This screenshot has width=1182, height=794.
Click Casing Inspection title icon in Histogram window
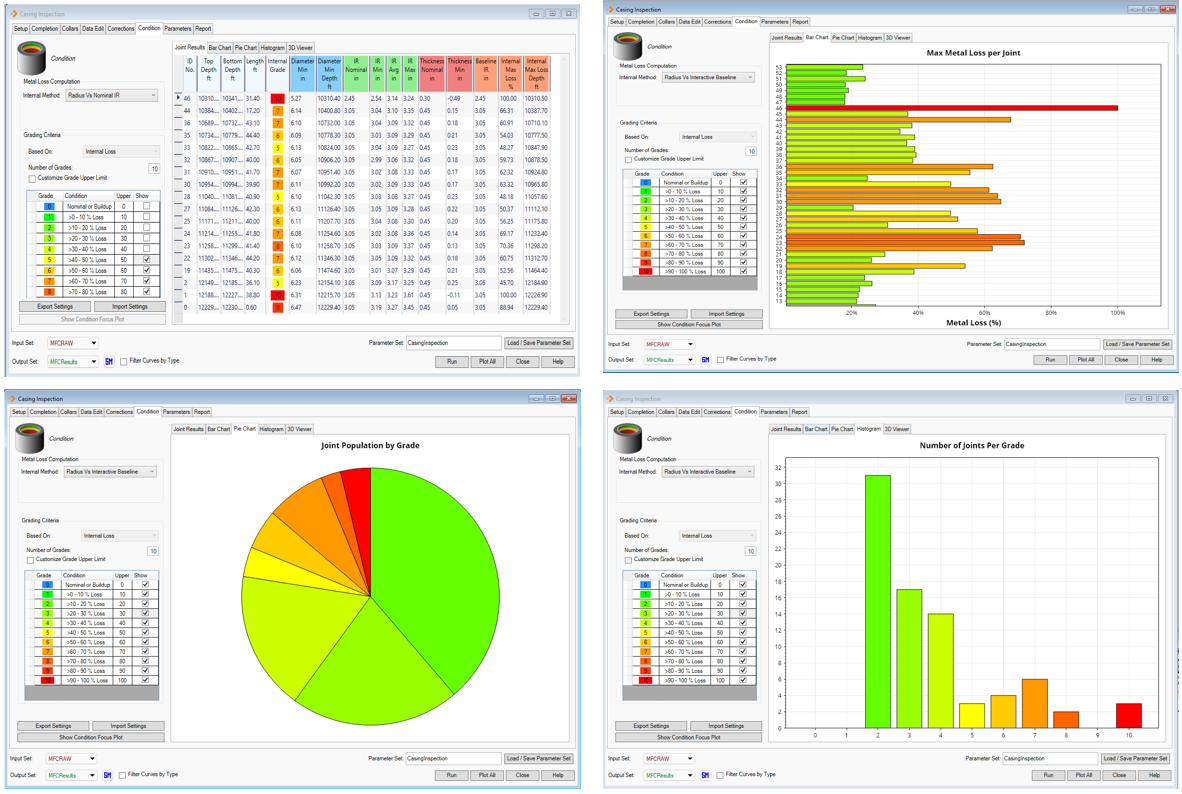611,399
